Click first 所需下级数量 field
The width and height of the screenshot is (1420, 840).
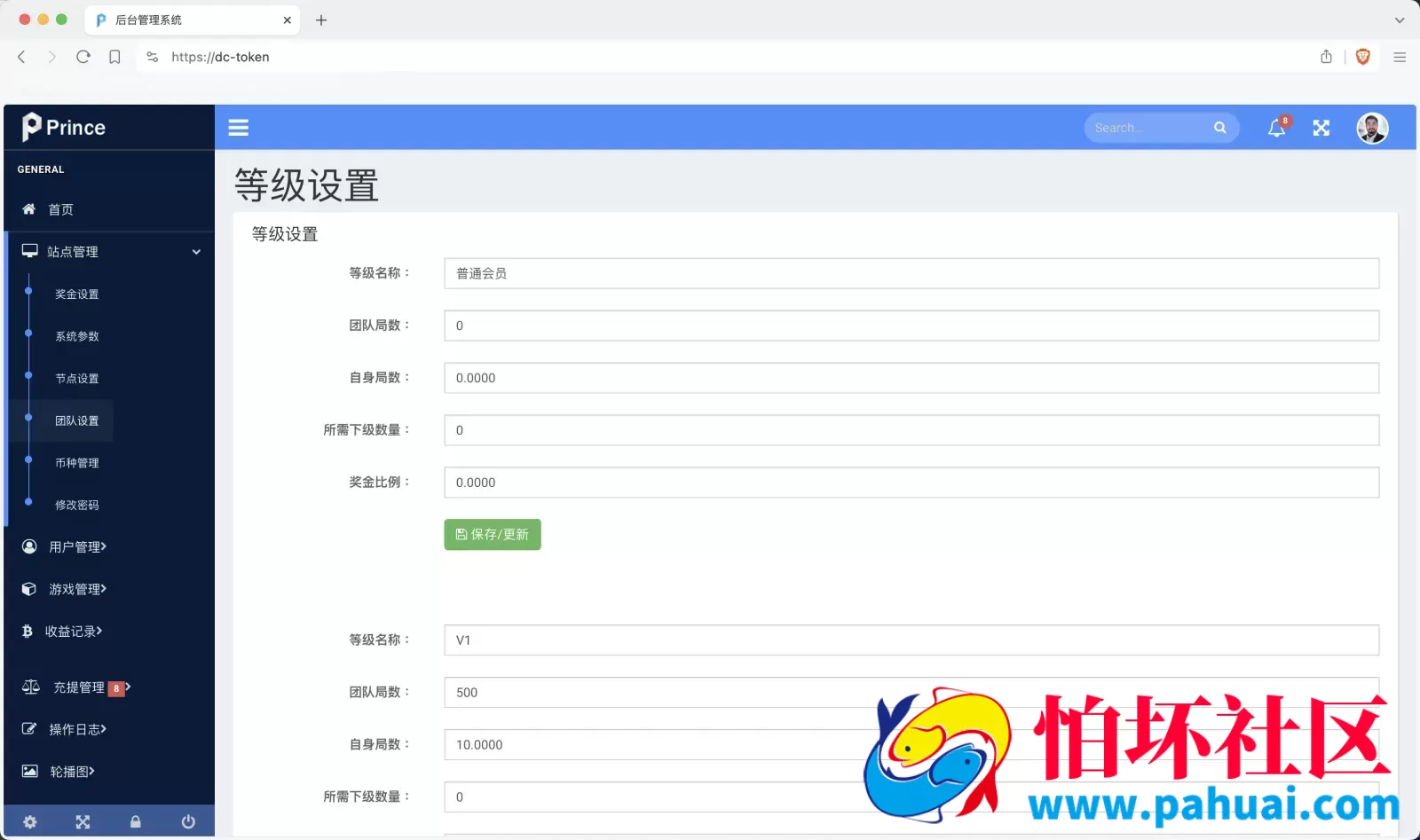(911, 430)
